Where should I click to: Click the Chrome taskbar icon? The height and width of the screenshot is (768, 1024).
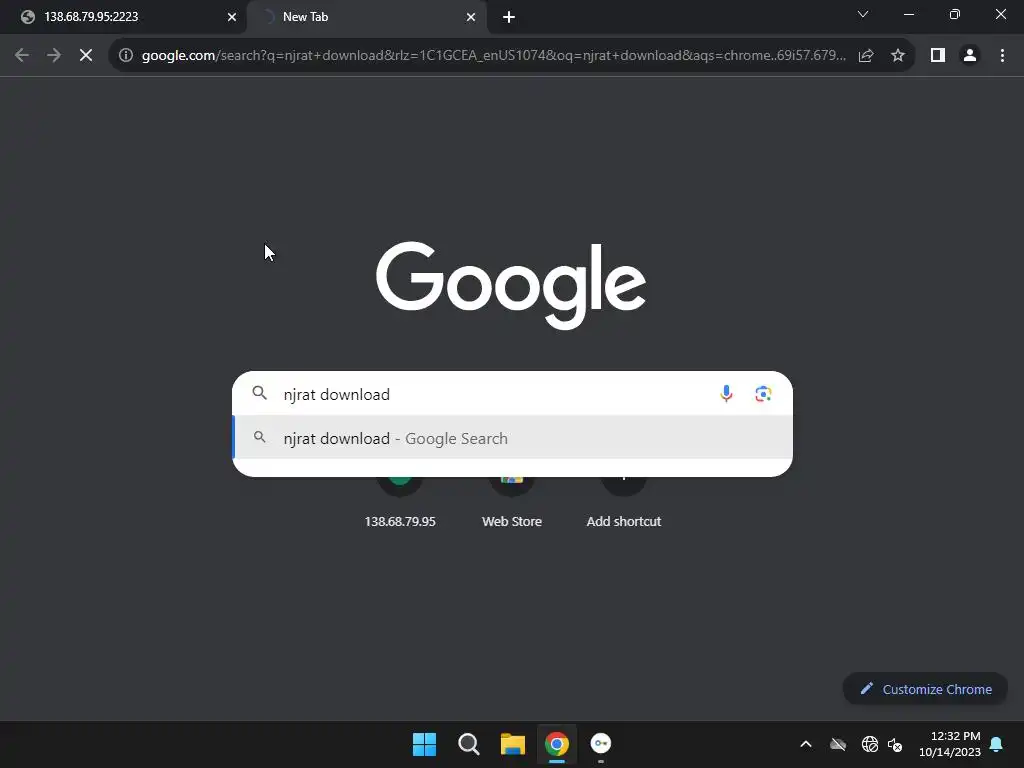click(x=557, y=744)
